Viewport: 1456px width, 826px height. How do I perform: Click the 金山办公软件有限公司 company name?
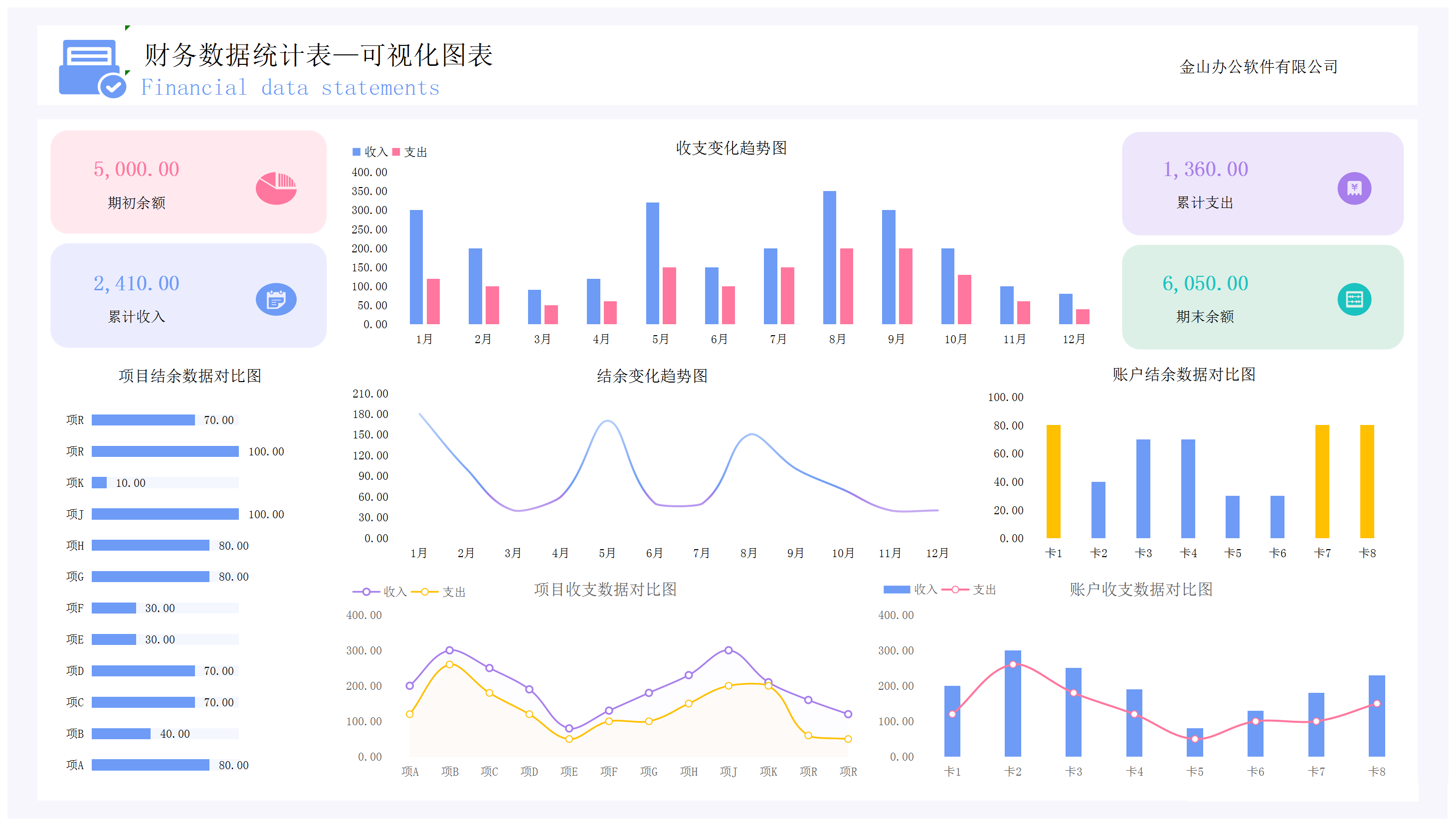(x=1258, y=67)
